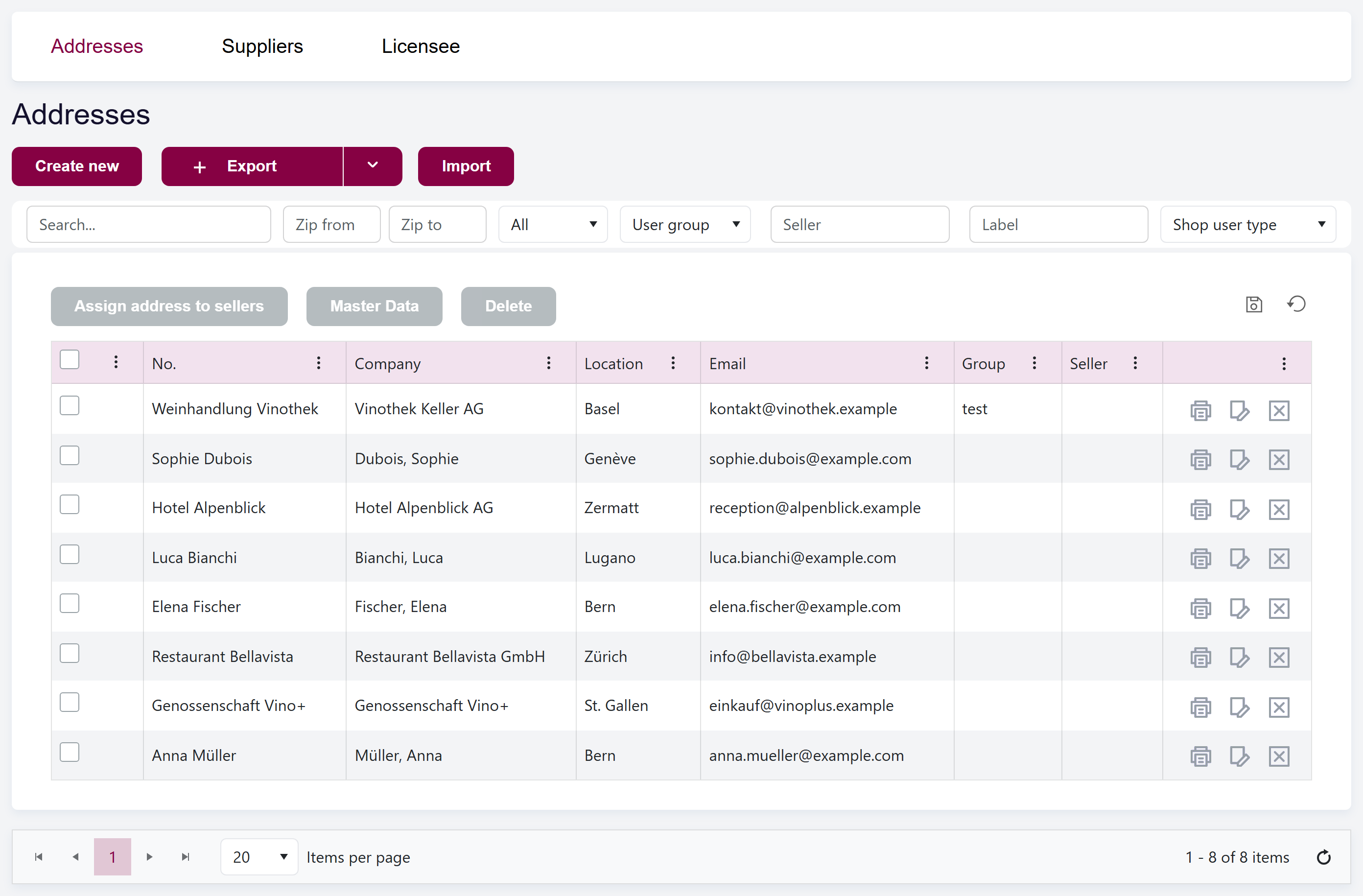Check the Luca Bianchi row checkbox
Viewport: 1363px width, 896px height.
70,555
